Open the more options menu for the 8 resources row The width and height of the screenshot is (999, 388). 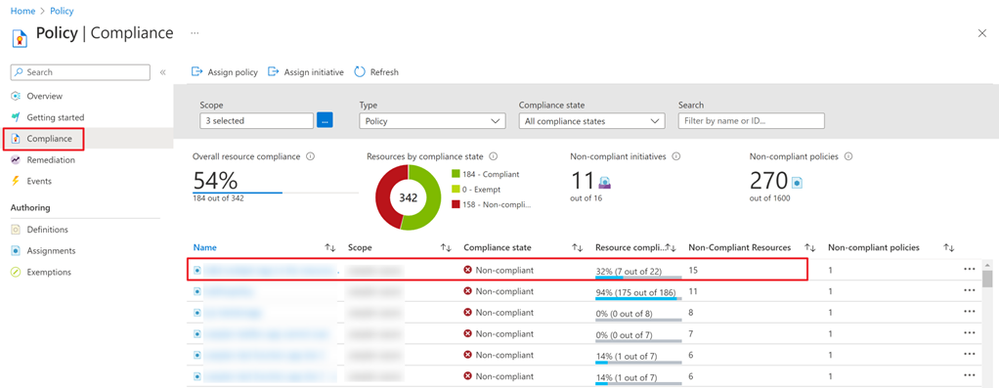(x=969, y=312)
